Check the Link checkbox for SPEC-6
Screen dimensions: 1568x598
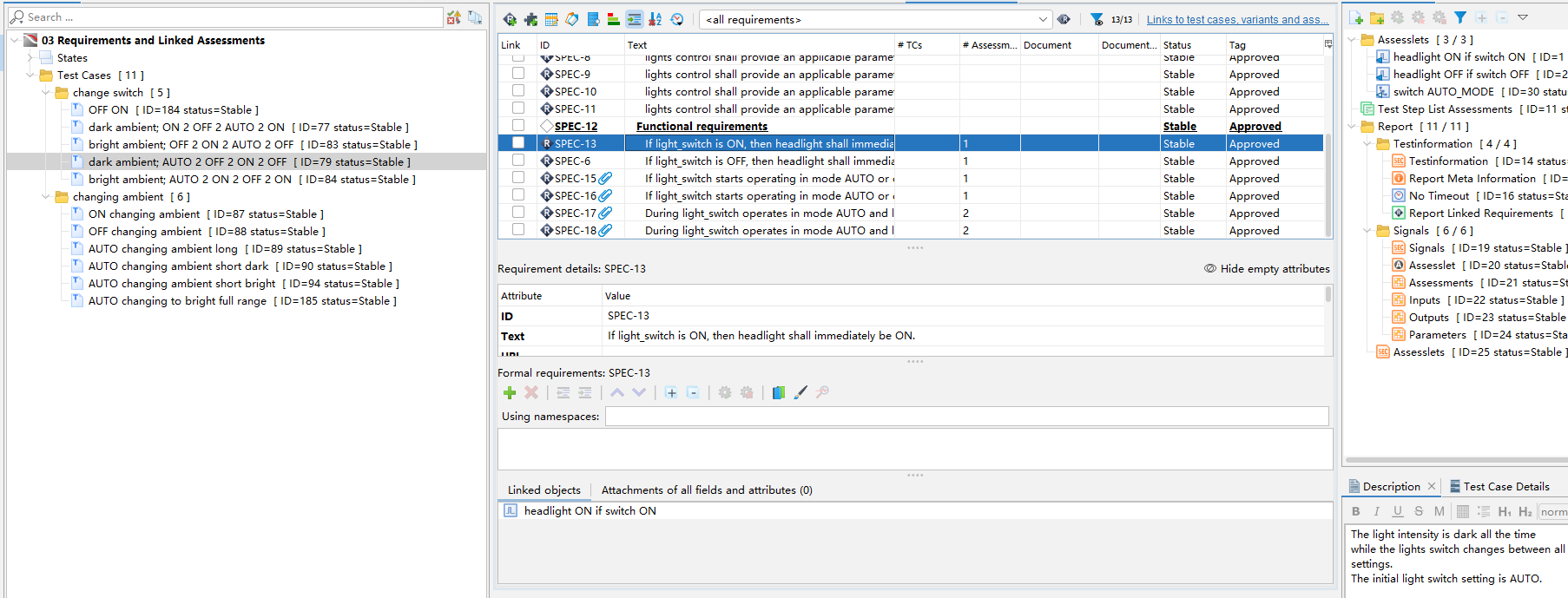[x=518, y=161]
